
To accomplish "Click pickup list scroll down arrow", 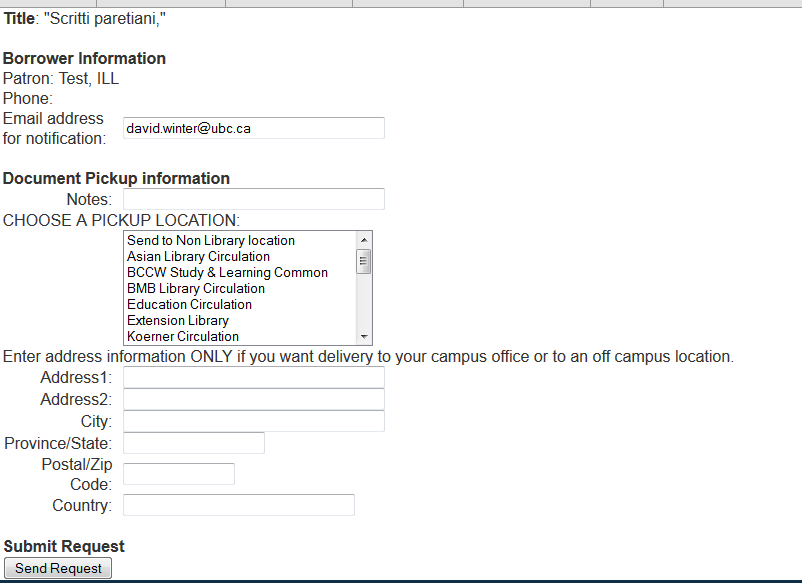I will tap(364, 337).
